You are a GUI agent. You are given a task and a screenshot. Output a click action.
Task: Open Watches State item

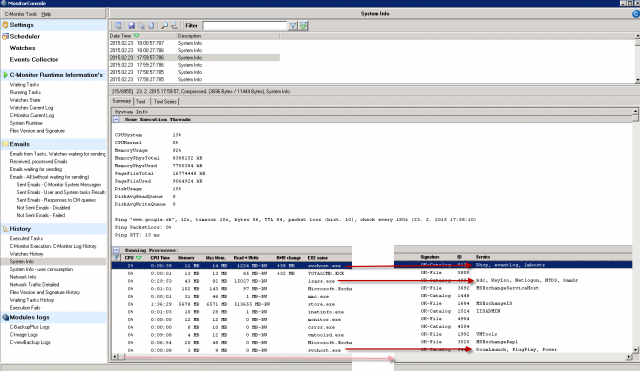(25, 100)
